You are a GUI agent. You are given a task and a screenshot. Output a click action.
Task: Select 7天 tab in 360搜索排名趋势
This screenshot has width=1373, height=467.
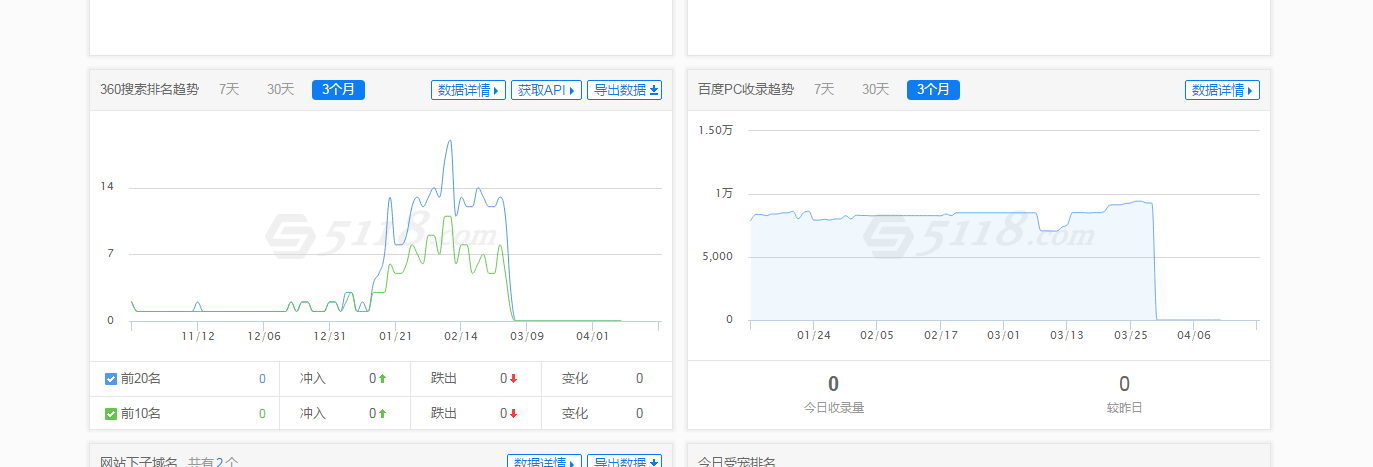229,89
